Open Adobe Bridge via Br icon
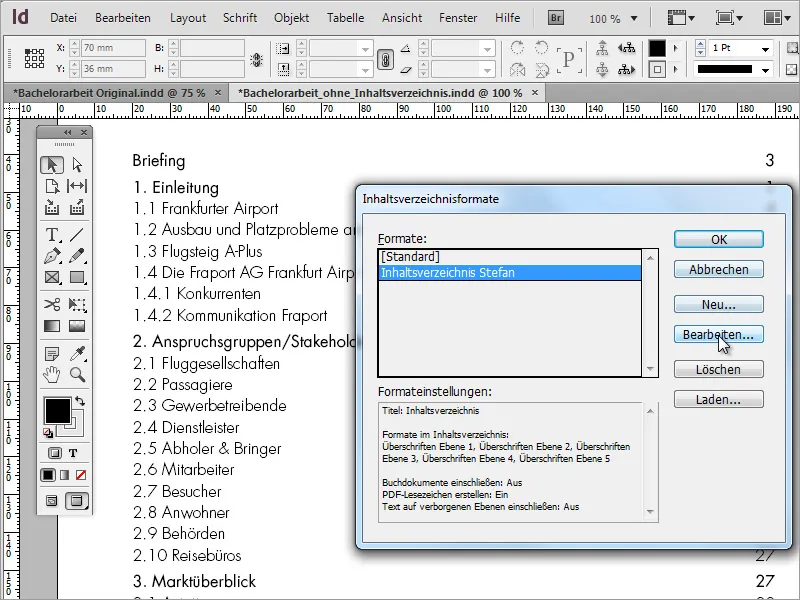The height and width of the screenshot is (600, 800). click(556, 18)
